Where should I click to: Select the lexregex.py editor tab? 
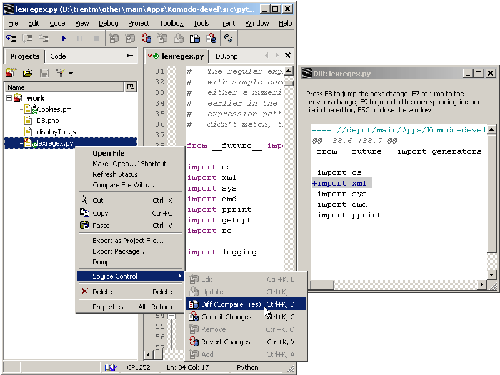point(177,56)
